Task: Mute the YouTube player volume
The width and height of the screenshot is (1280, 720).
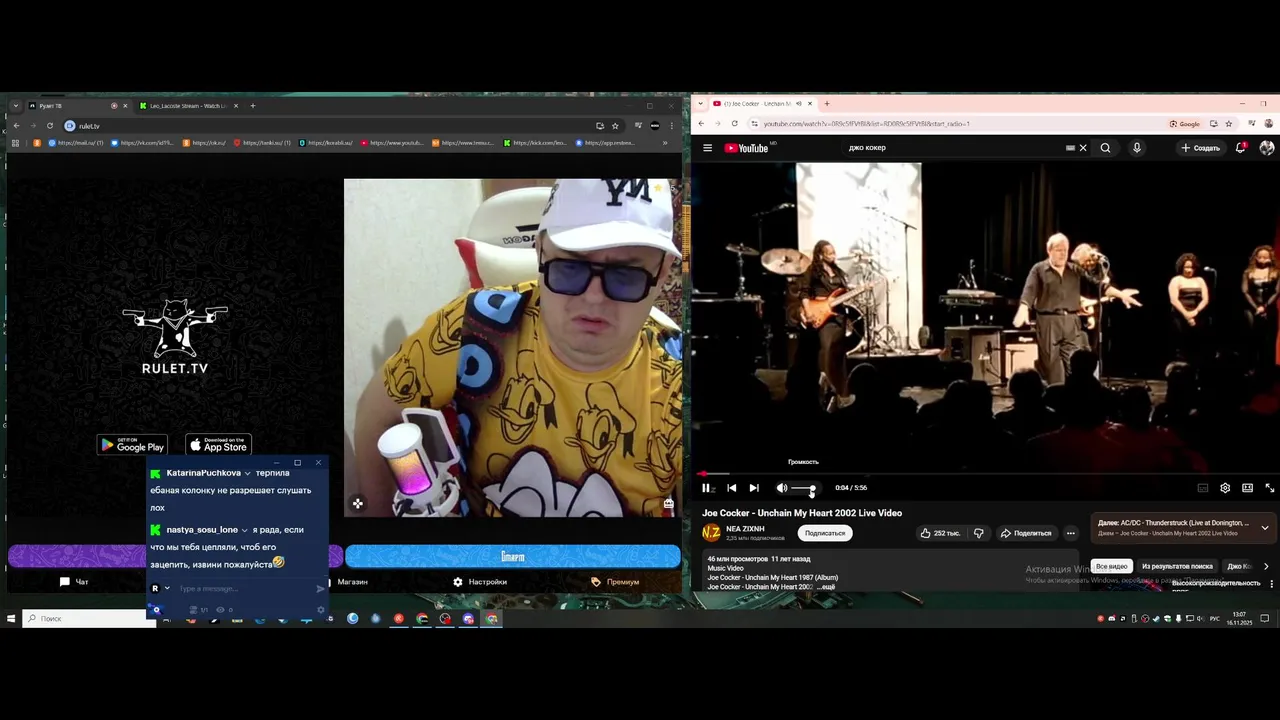Action: click(x=781, y=488)
